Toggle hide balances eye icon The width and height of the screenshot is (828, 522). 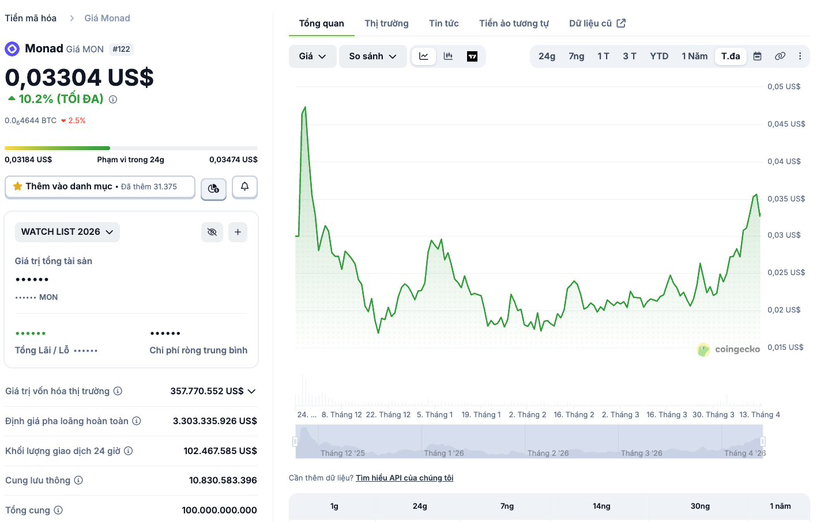pos(212,232)
